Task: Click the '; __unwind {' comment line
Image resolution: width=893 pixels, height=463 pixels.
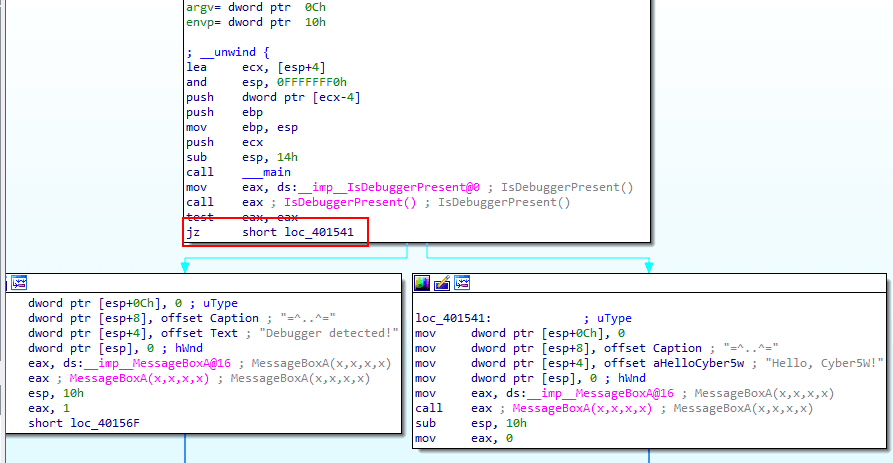Action: point(228,52)
